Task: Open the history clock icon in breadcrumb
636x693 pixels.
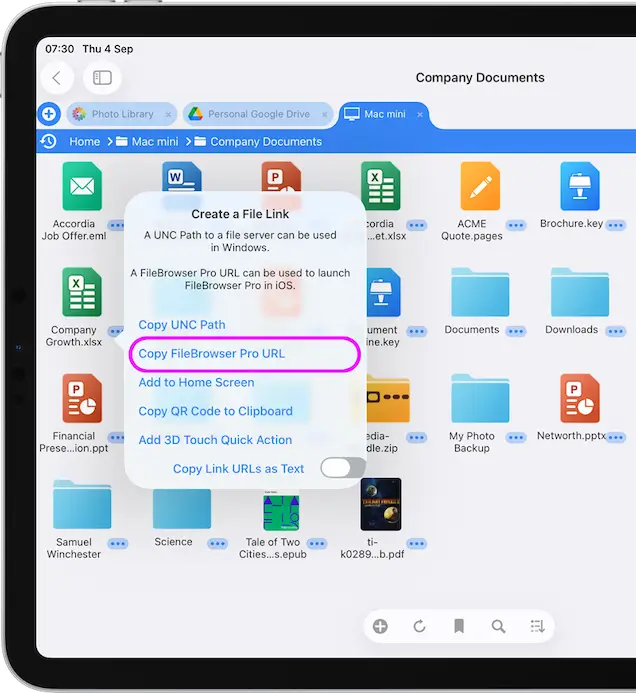Action: pos(48,142)
